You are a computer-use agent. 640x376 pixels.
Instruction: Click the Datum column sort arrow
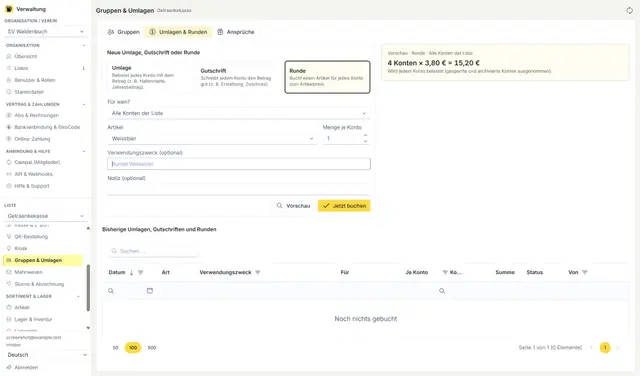[x=131, y=272]
